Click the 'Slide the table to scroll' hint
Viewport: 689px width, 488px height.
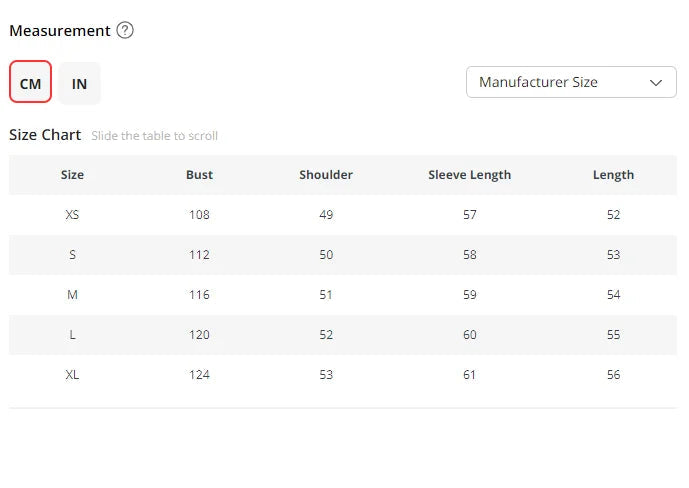(x=155, y=136)
